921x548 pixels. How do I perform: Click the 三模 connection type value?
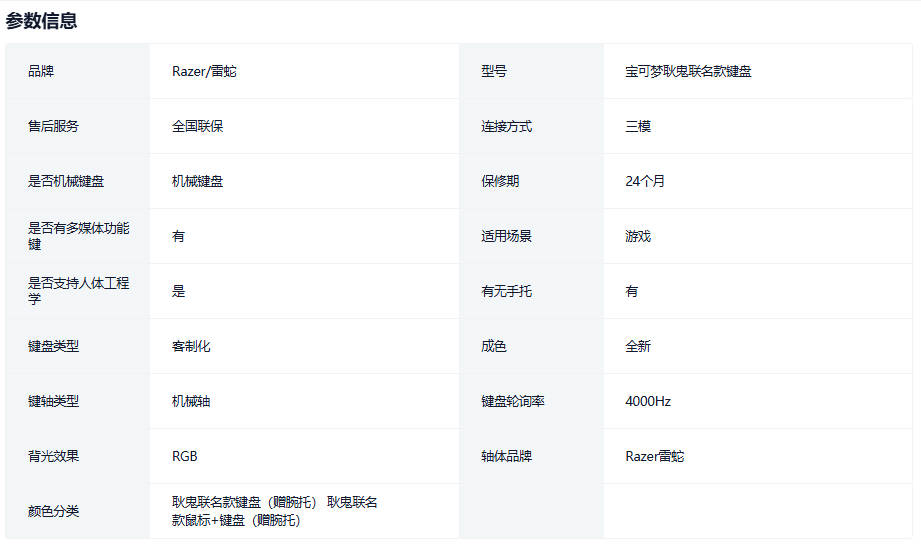pyautogui.click(x=638, y=126)
